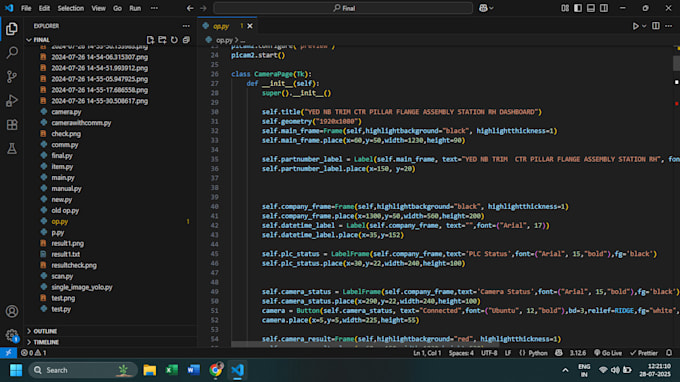Screen dimensions: 680x382
Task: Refresh the Explorer file list
Action: tap(174, 40)
